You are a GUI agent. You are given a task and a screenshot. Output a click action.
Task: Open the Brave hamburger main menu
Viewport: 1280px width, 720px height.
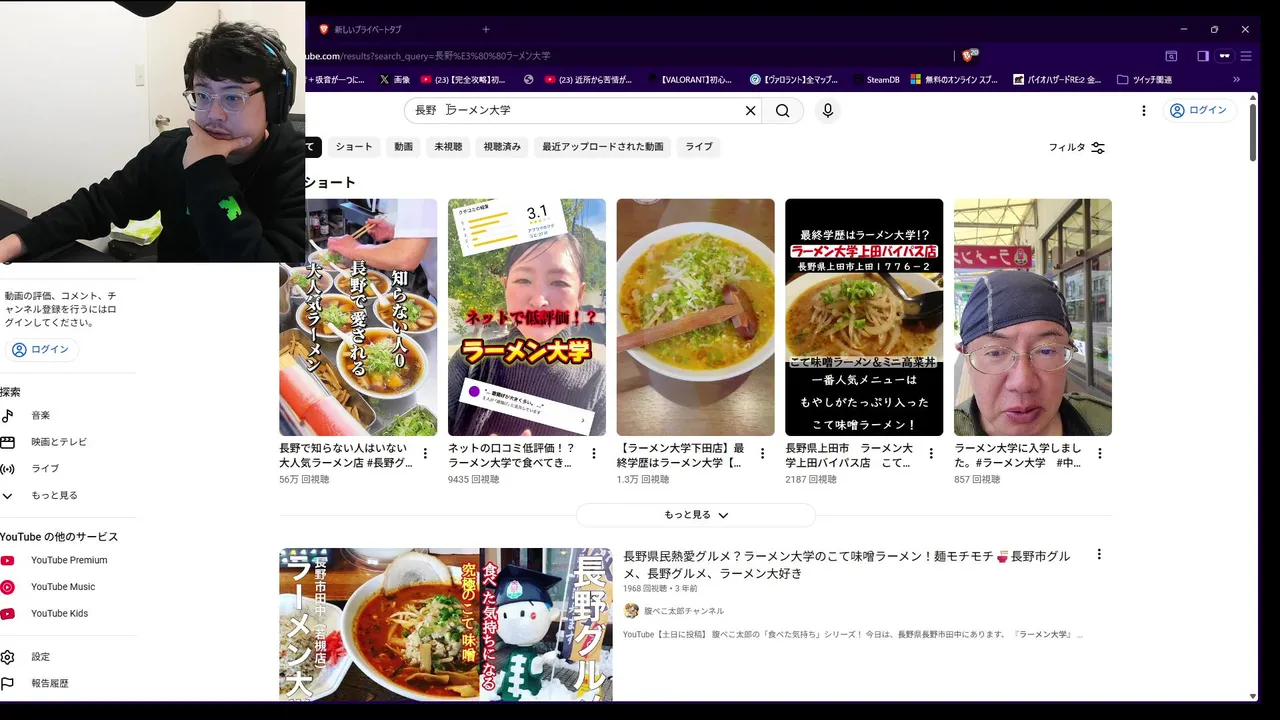coord(1246,56)
